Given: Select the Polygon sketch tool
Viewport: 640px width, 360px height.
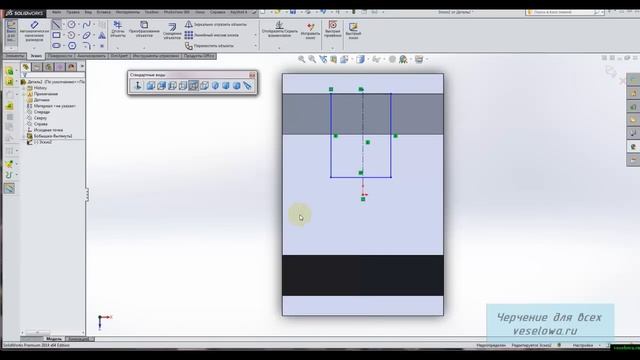Looking at the screenshot, I should pos(72,46).
